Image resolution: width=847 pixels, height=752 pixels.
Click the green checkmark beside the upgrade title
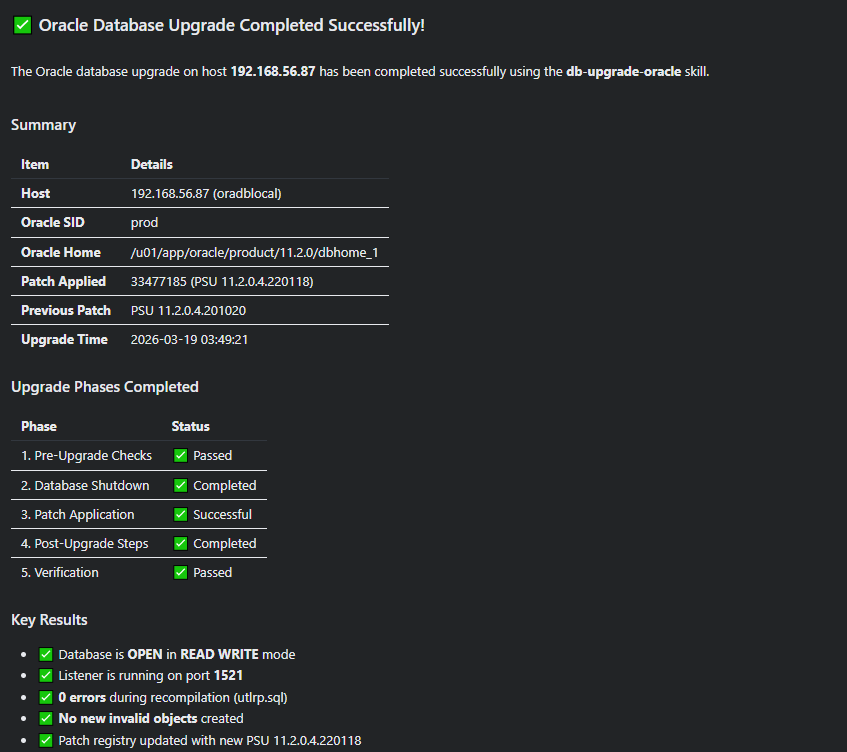(x=22, y=25)
